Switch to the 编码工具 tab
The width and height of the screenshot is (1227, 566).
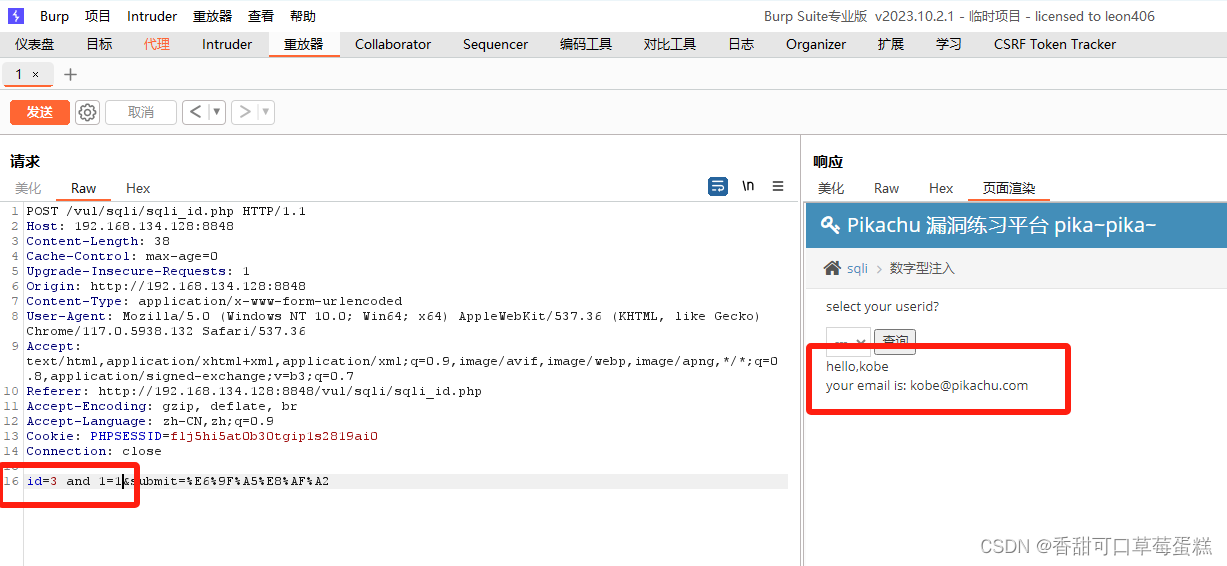(x=586, y=44)
